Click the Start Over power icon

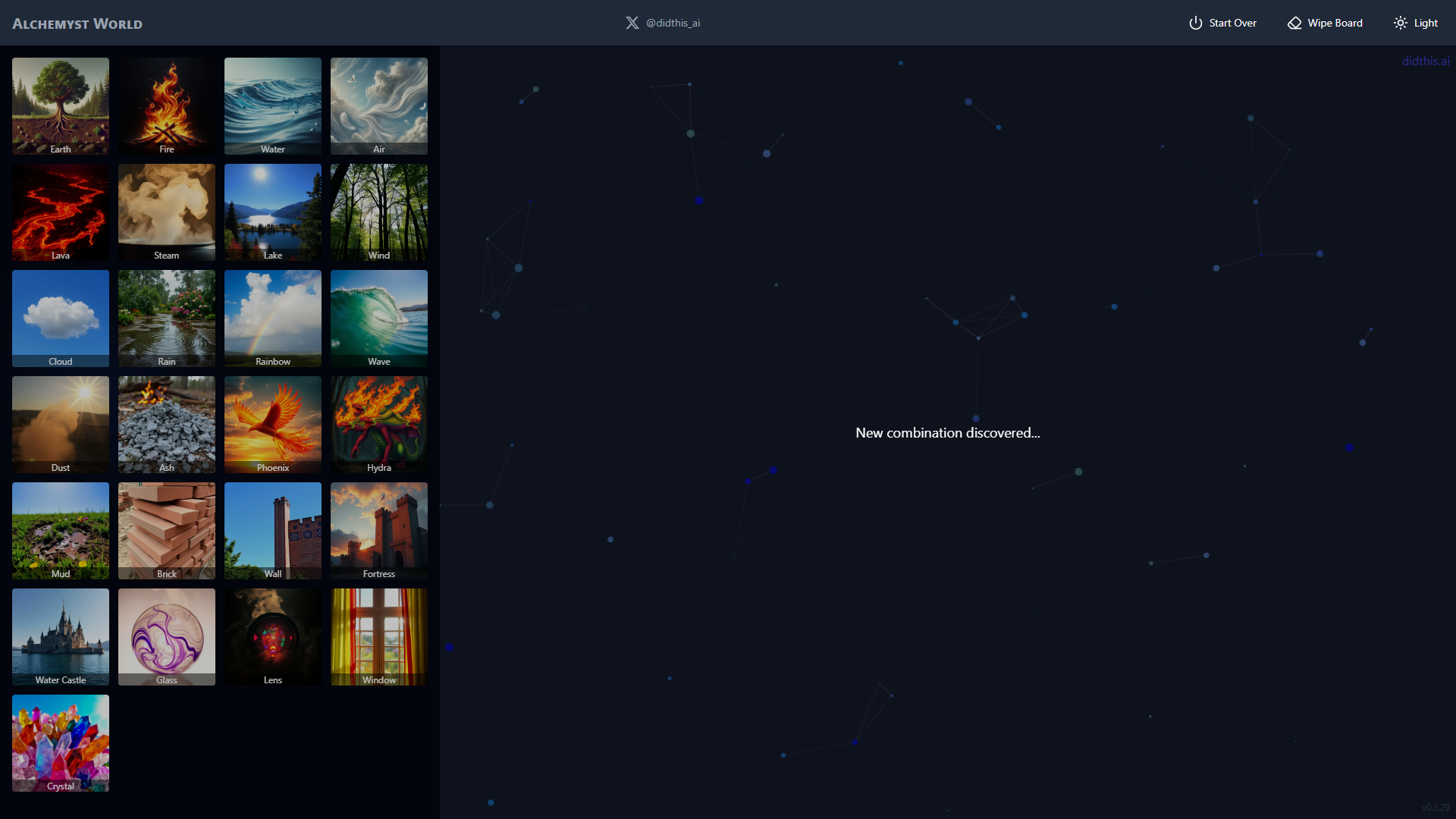pos(1195,23)
